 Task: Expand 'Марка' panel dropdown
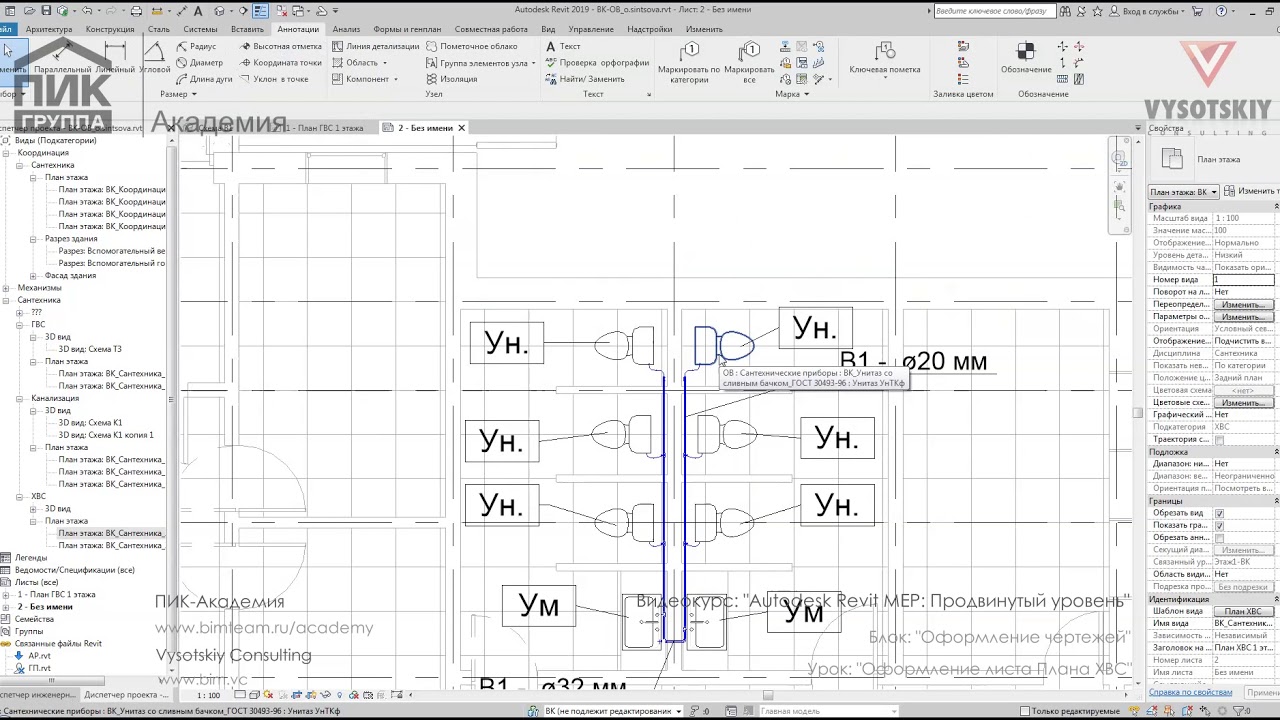792,94
